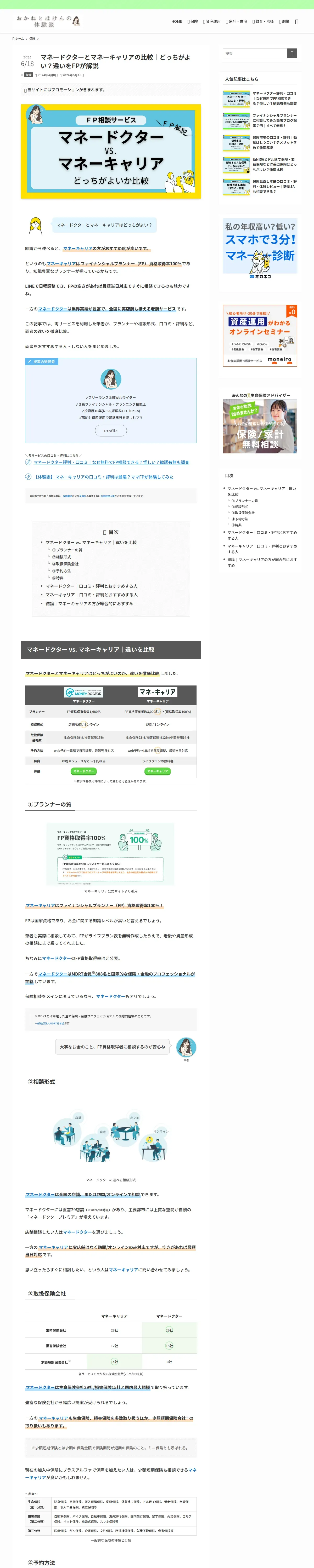
Task: Open the FP資格取得率100% promotional image
Action: click(110, 854)
